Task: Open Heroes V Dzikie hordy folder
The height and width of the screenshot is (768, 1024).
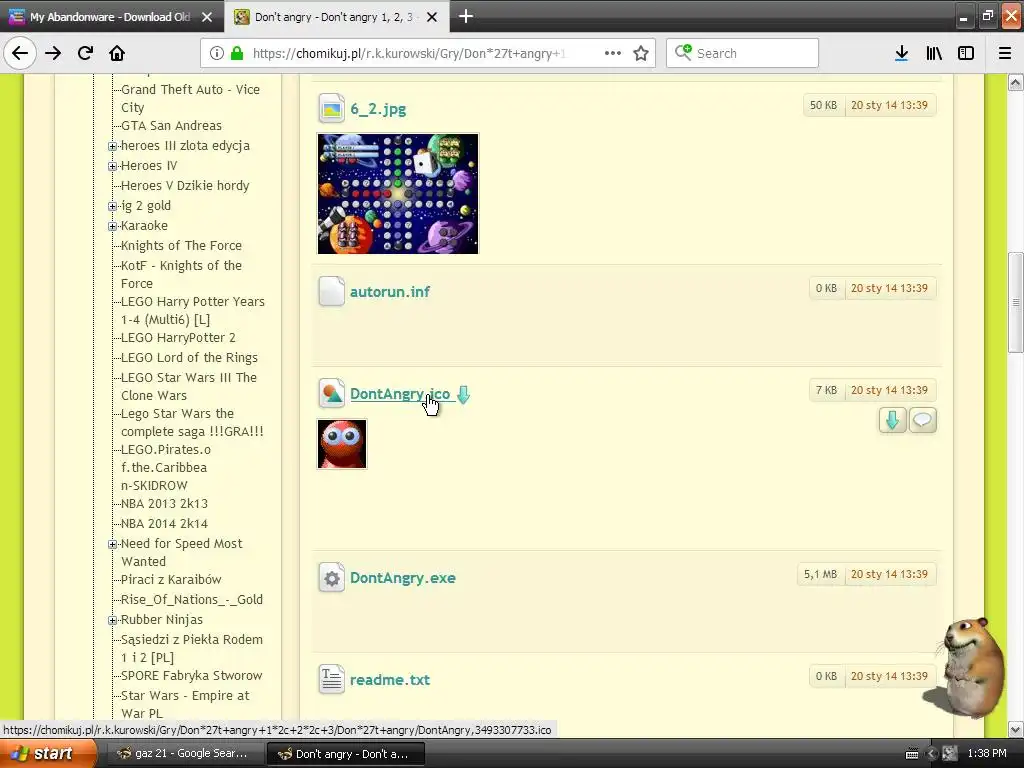Action: click(x=185, y=185)
